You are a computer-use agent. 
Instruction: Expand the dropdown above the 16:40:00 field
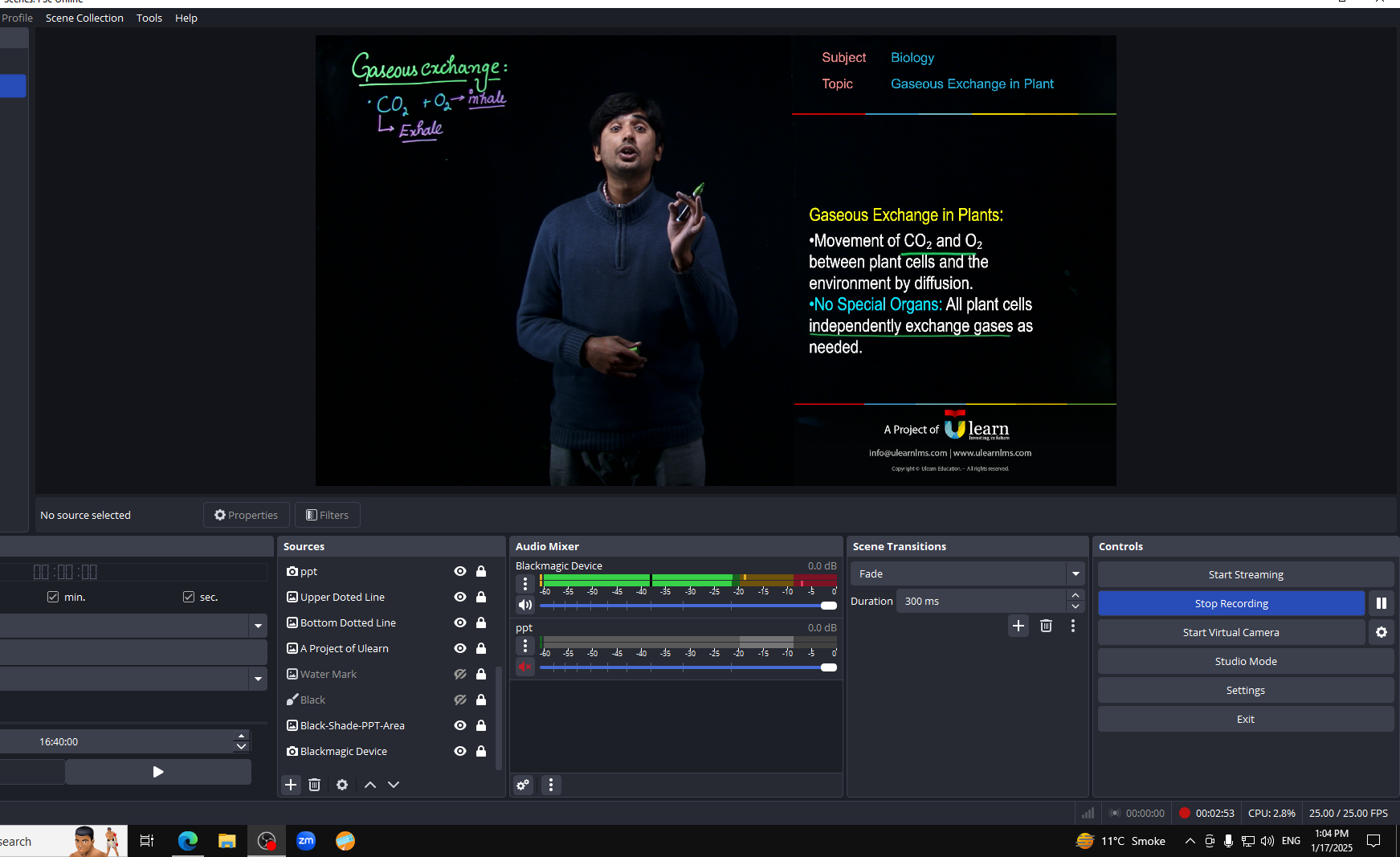258,679
